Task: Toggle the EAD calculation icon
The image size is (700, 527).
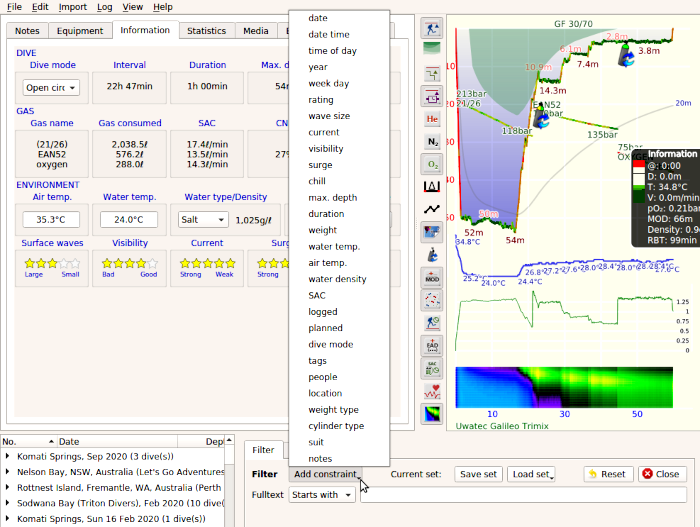Action: point(432,346)
